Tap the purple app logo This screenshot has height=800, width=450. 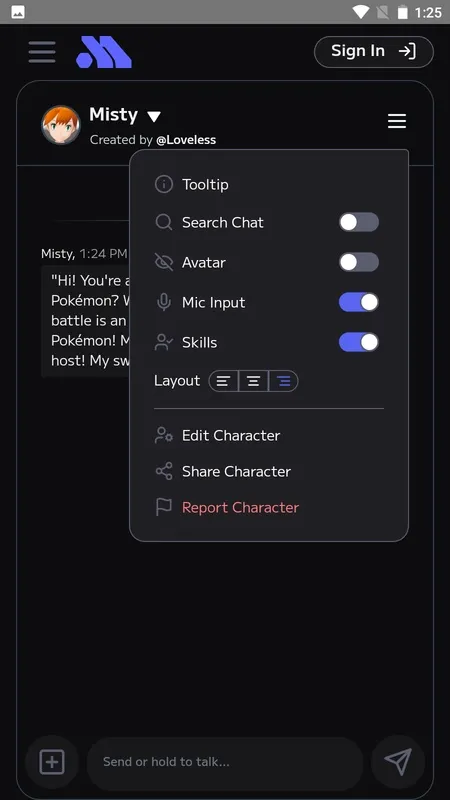(104, 52)
